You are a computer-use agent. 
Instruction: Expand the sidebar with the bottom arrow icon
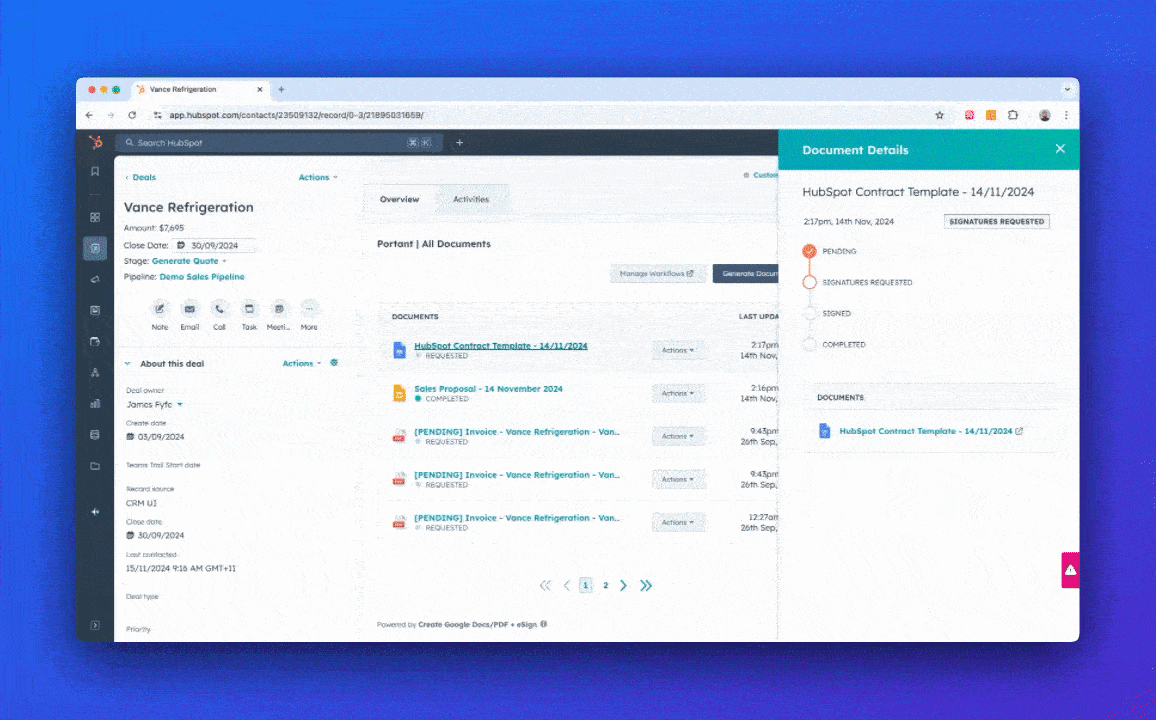95,625
